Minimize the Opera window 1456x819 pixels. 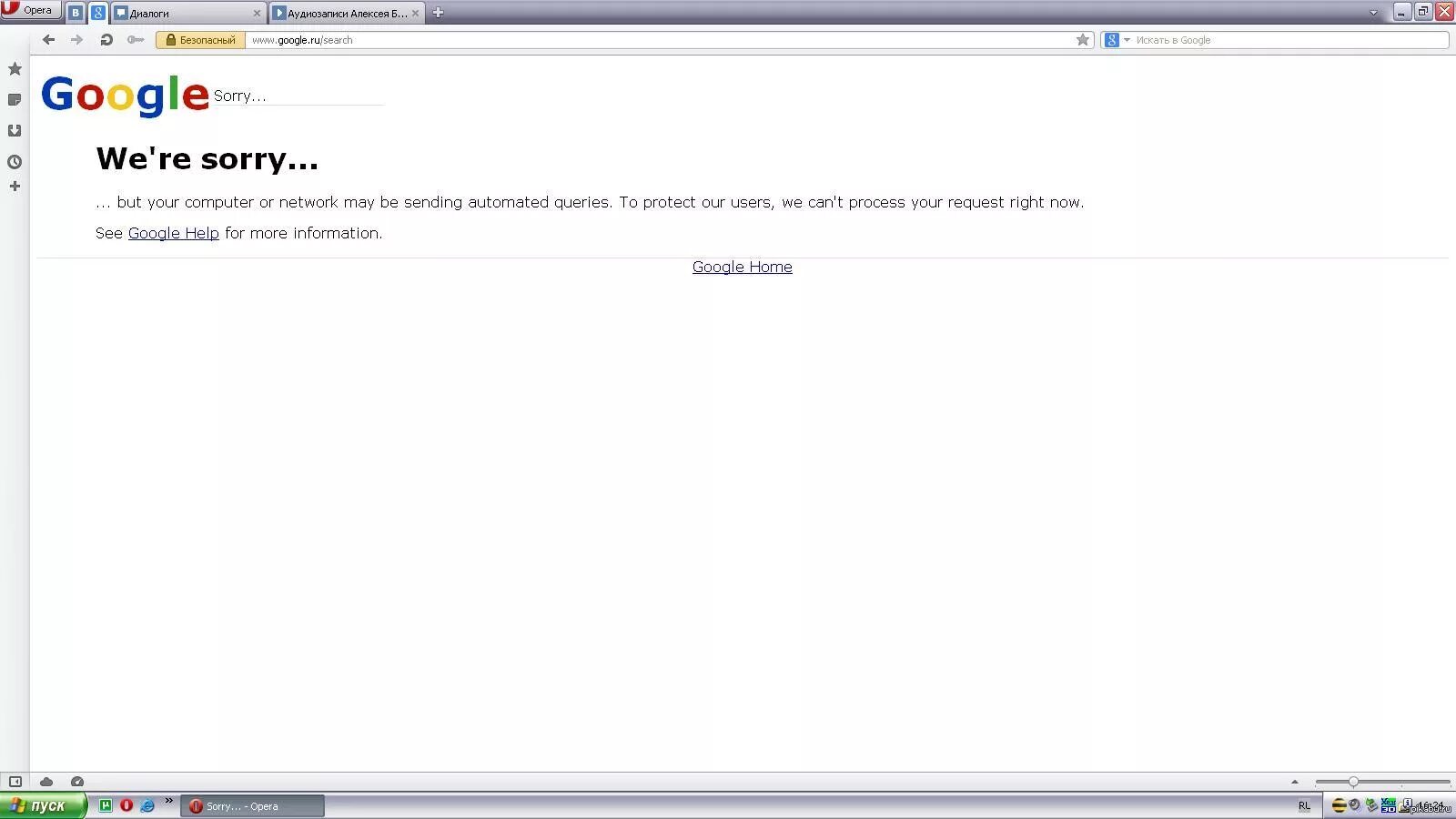coord(1401,12)
